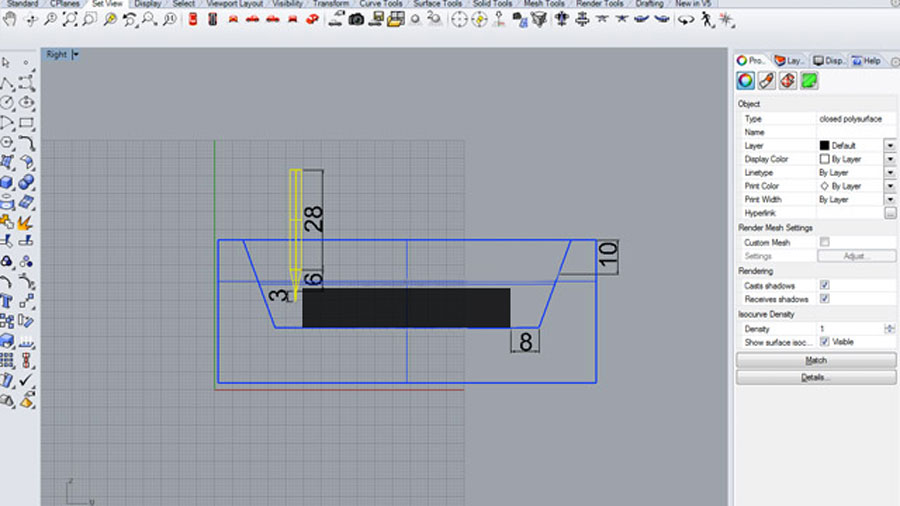
Task: Click the camera capture viewport icon
Action: tap(356, 20)
